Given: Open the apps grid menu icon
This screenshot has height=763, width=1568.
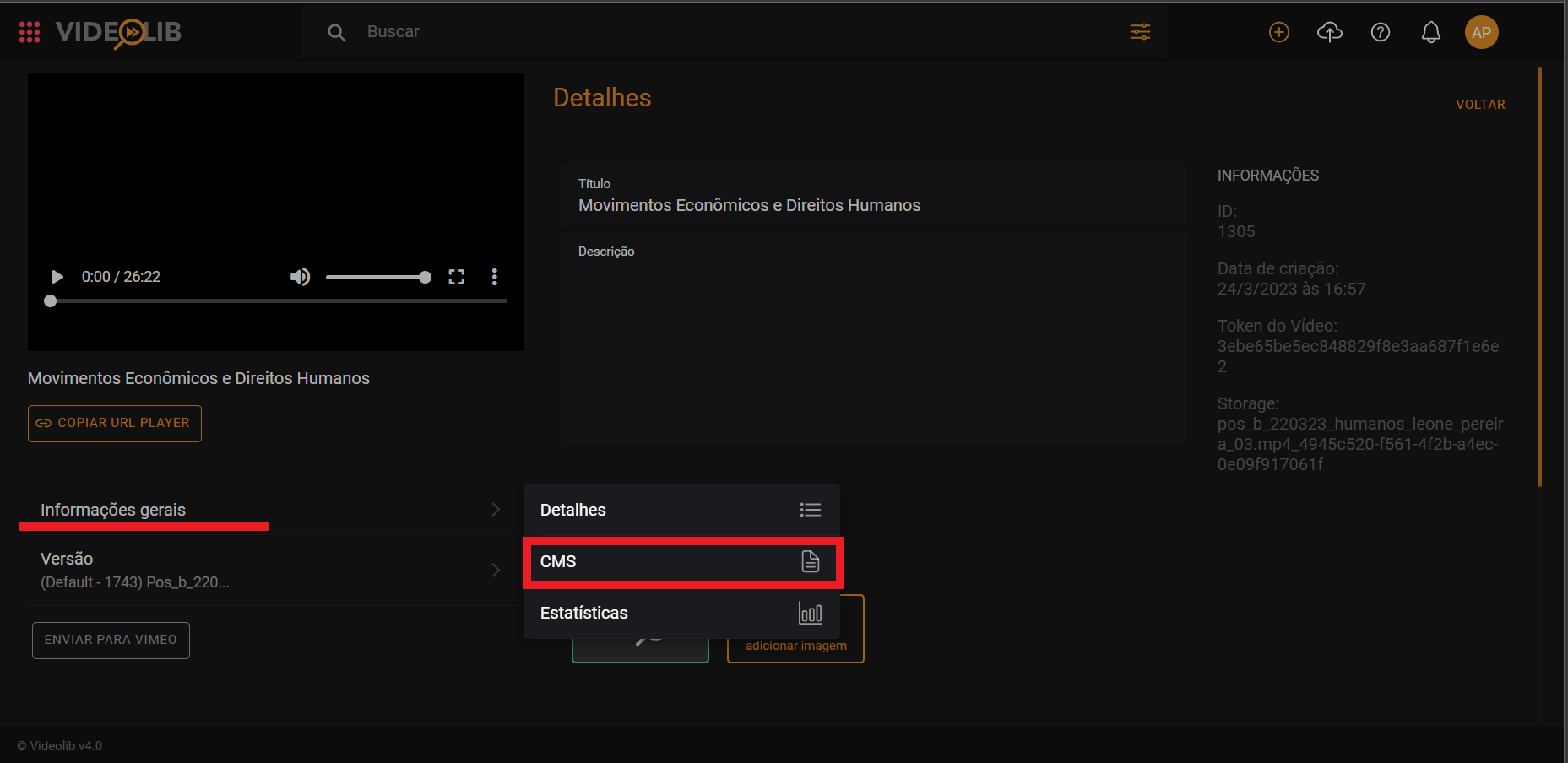Looking at the screenshot, I should tap(30, 32).
